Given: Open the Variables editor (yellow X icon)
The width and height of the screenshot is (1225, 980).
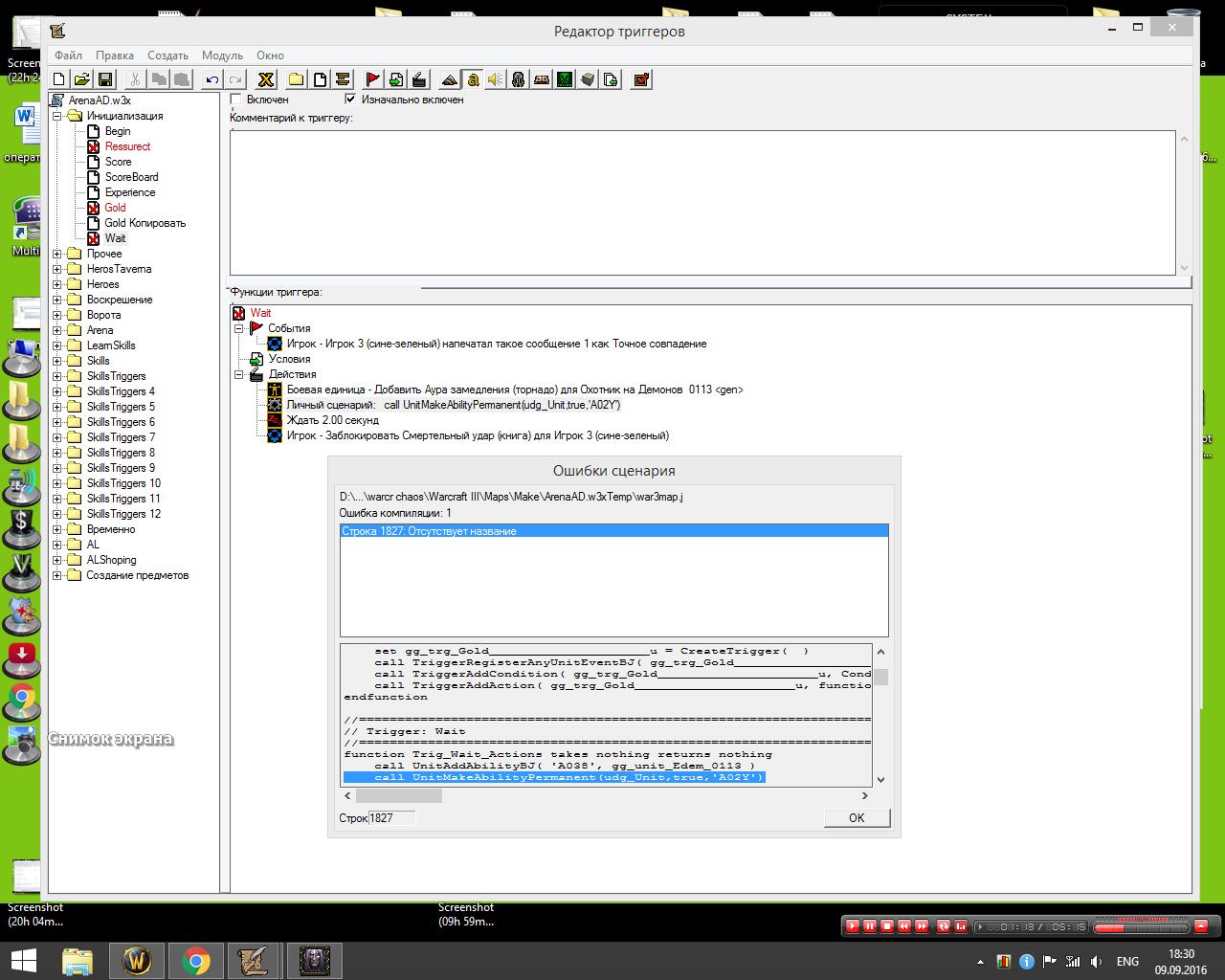Looking at the screenshot, I should pyautogui.click(x=266, y=79).
